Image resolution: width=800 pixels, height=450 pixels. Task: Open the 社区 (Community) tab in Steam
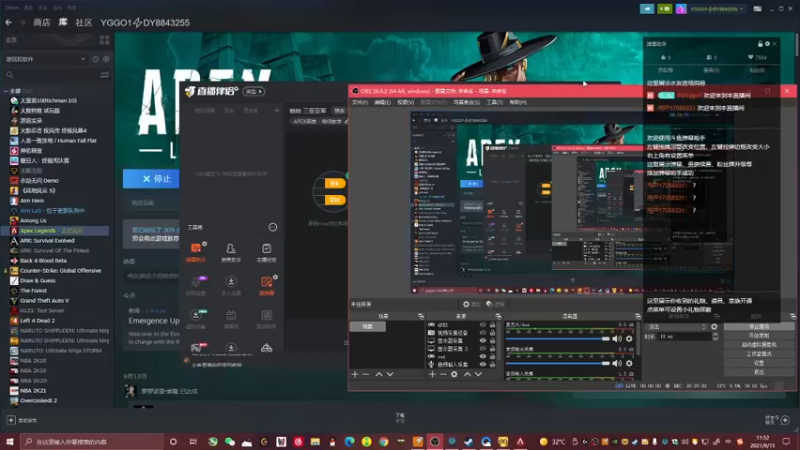pos(84,22)
